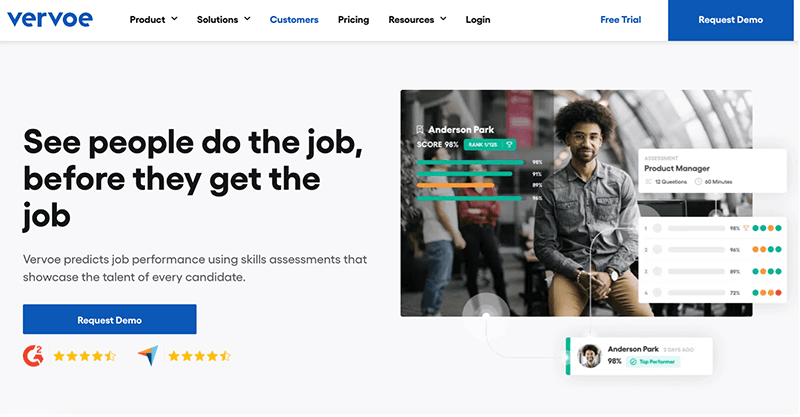This screenshot has width=800, height=417.
Task: Click the orange 89% score progress bar
Action: (x=456, y=185)
